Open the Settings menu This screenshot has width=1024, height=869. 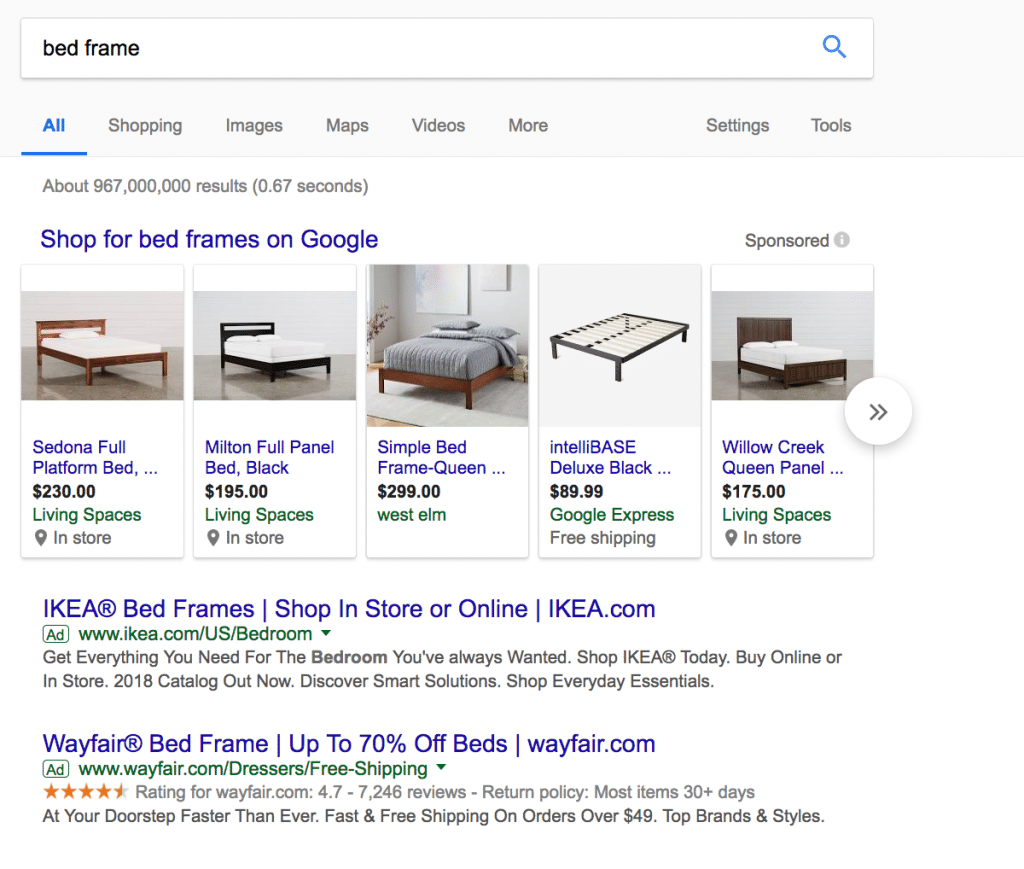pos(737,125)
